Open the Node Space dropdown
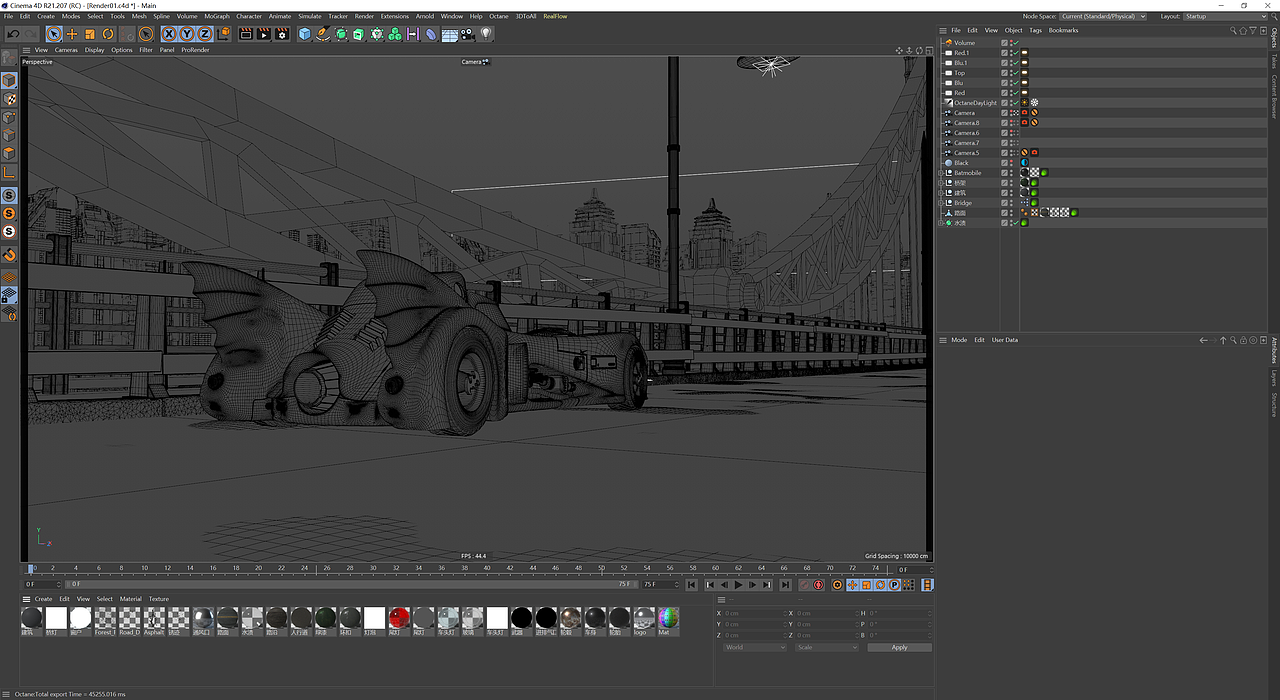The image size is (1280, 700). (x=1103, y=16)
